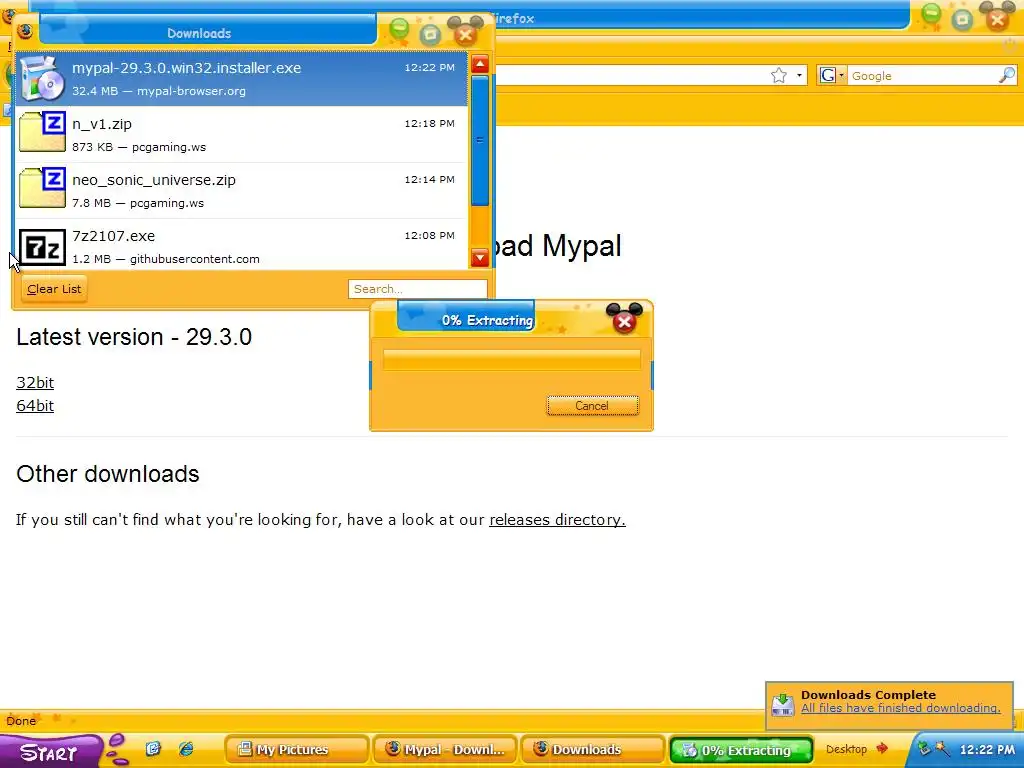1024x768 pixels.
Task: Click the Latest version - 29.3.0 heading
Action: [134, 337]
